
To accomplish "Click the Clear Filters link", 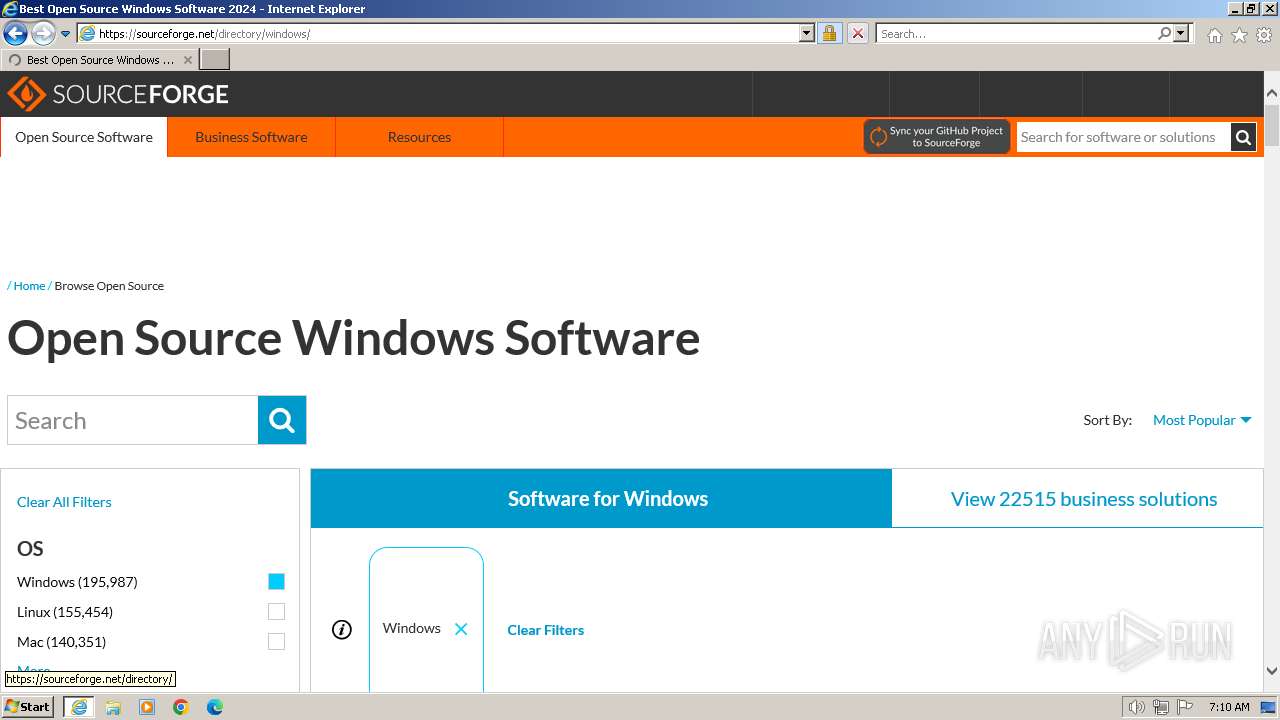I will (545, 630).
